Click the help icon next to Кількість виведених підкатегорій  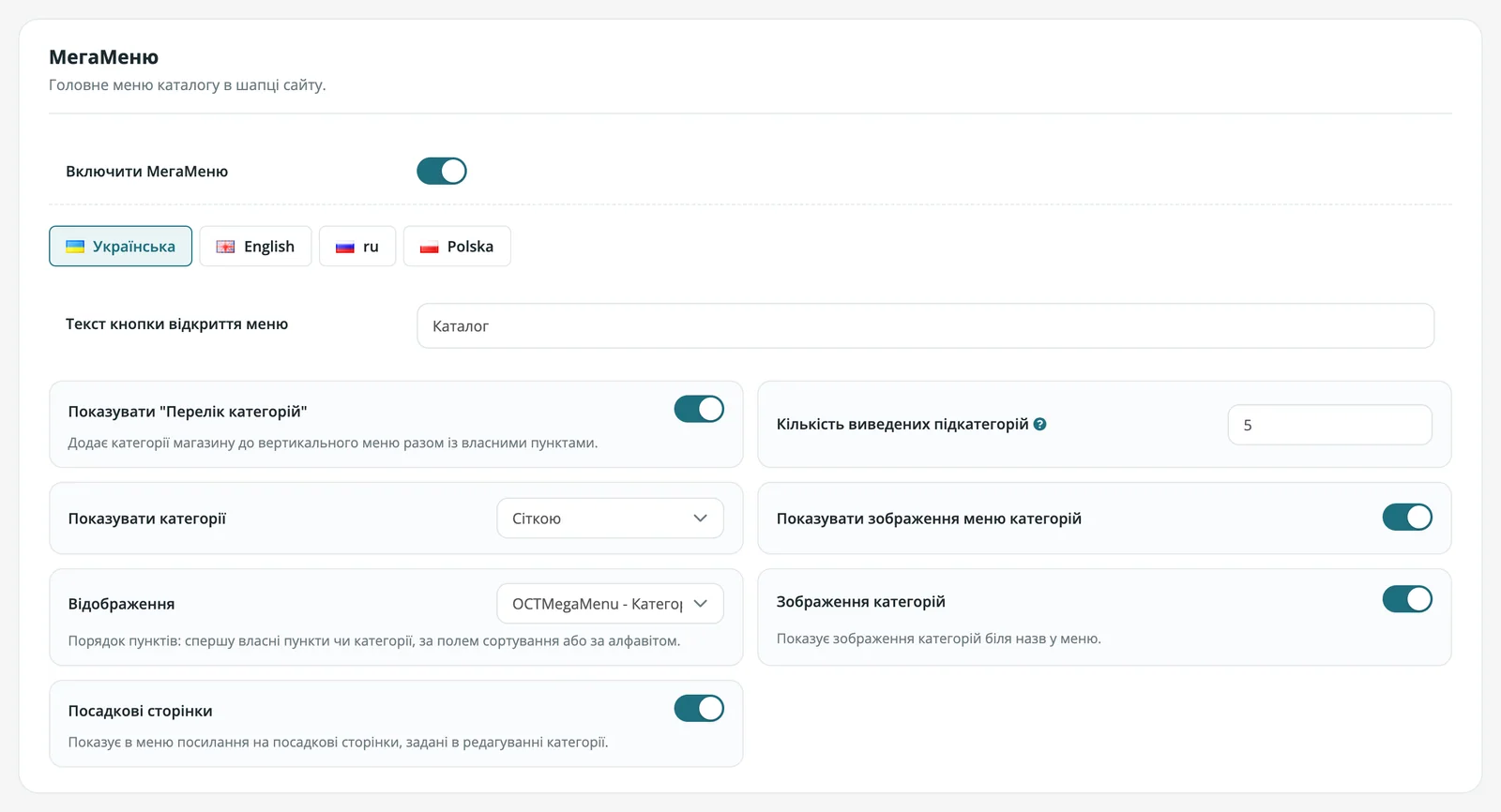pos(1039,424)
